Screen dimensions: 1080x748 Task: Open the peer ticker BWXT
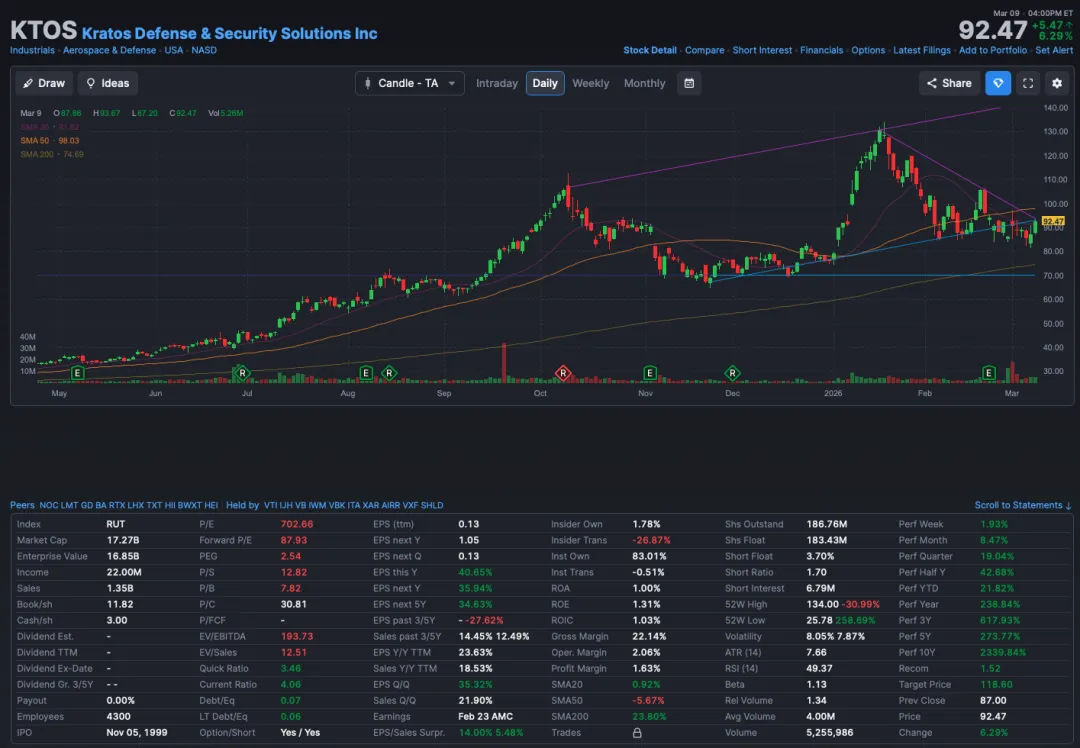pos(189,505)
